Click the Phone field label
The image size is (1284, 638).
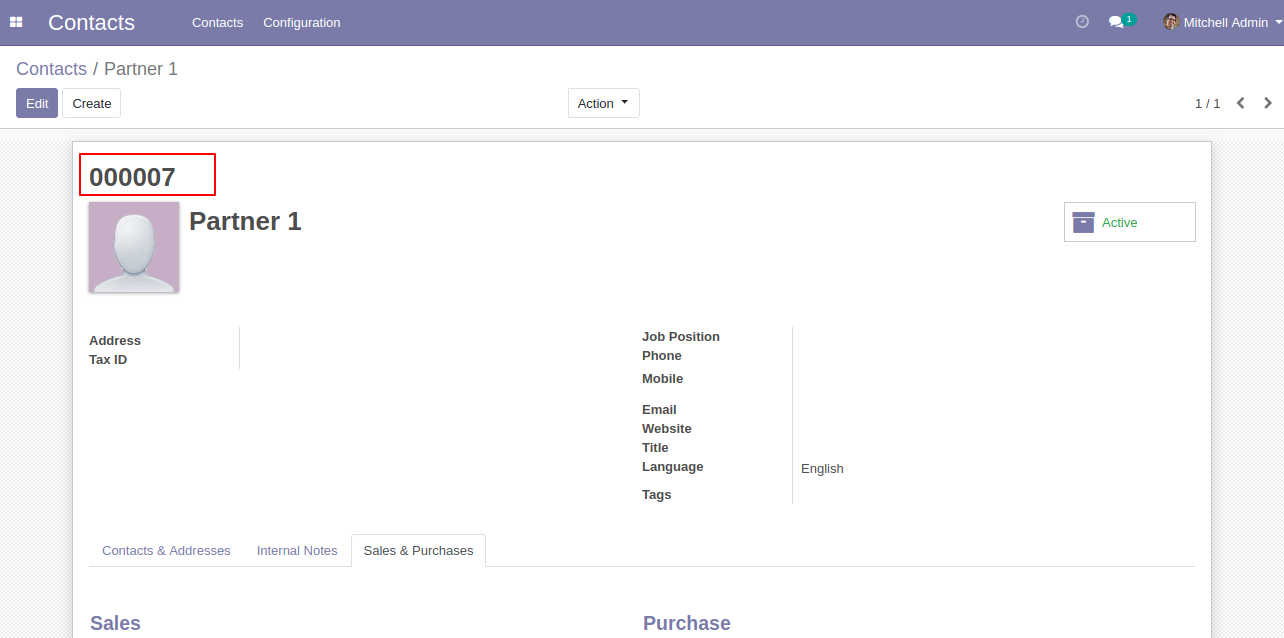662,356
